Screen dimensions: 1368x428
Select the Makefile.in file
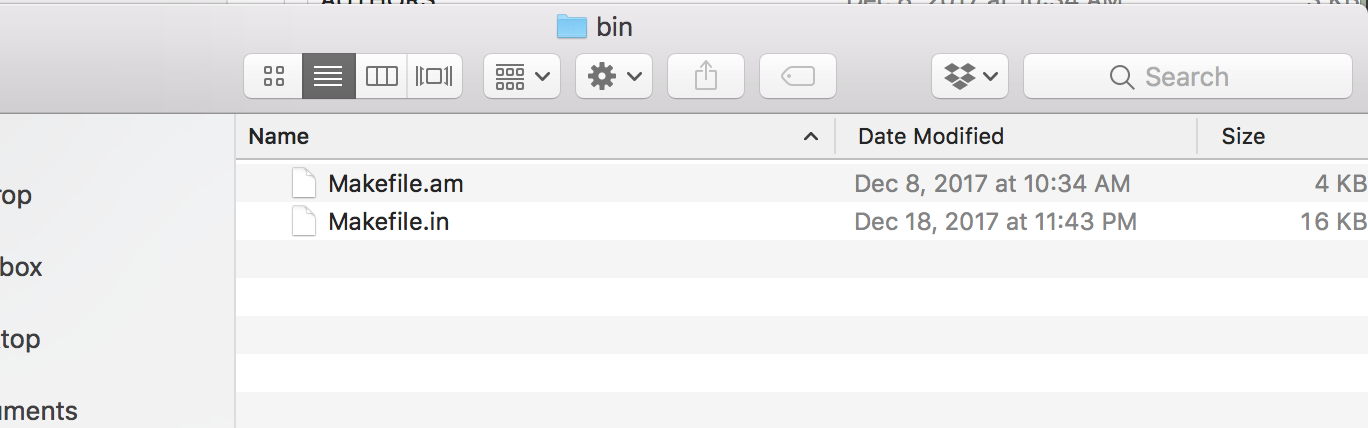(389, 222)
